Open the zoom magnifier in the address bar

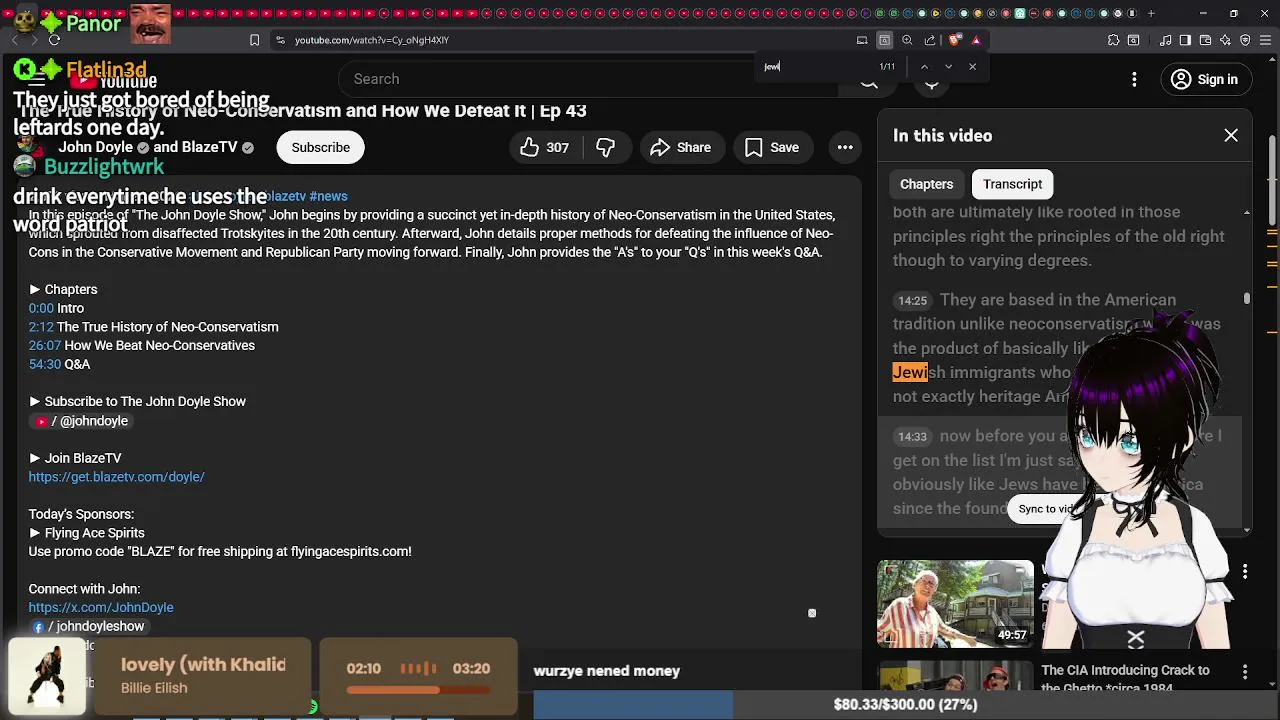907,40
